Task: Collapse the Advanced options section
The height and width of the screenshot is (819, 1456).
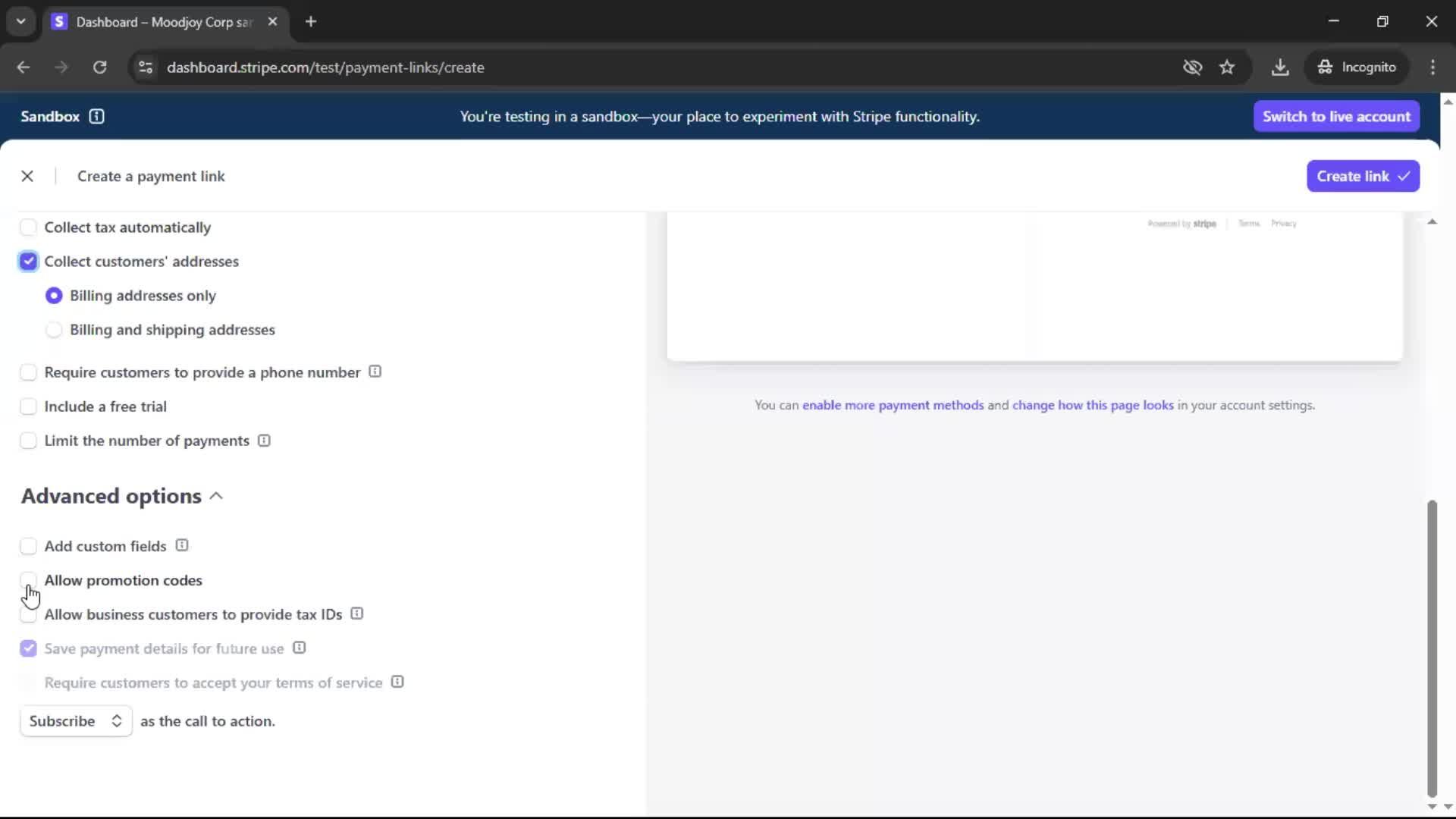Action: (215, 496)
